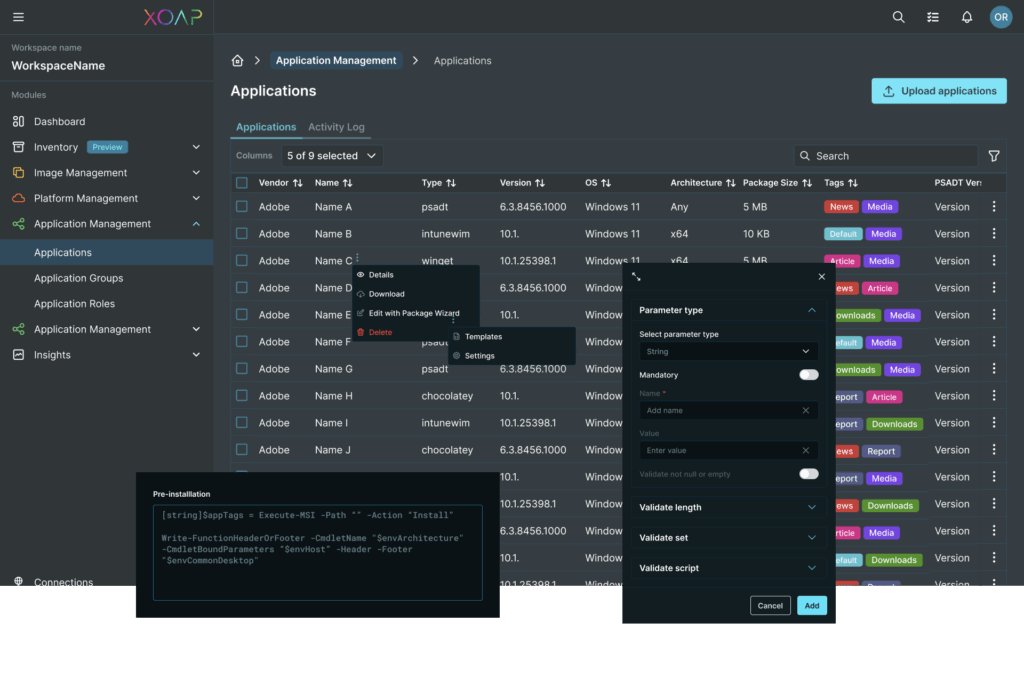
Task: Check the select-all checkbox in the table header
Action: (241, 183)
